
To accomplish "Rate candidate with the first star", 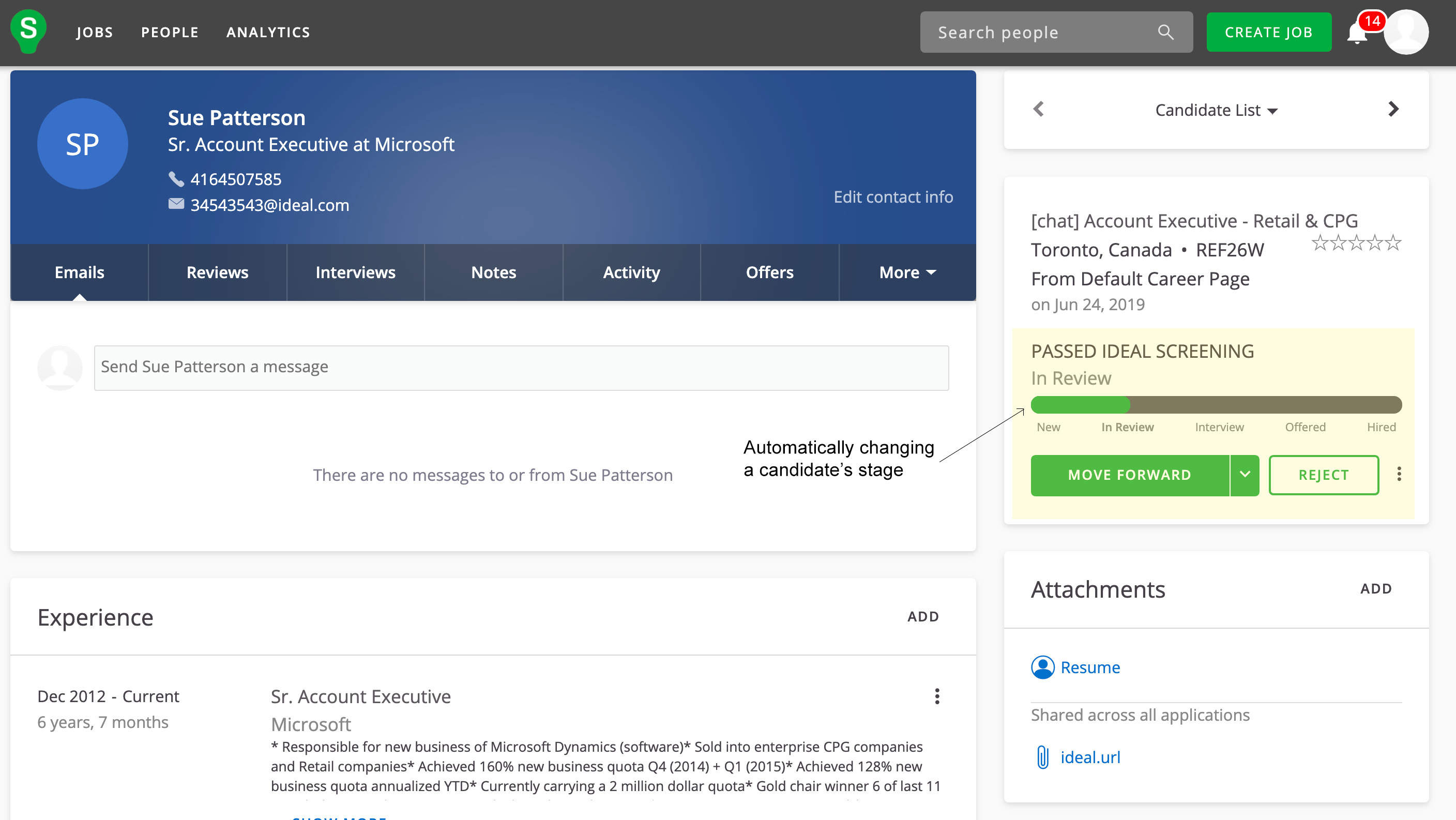I will 1320,243.
